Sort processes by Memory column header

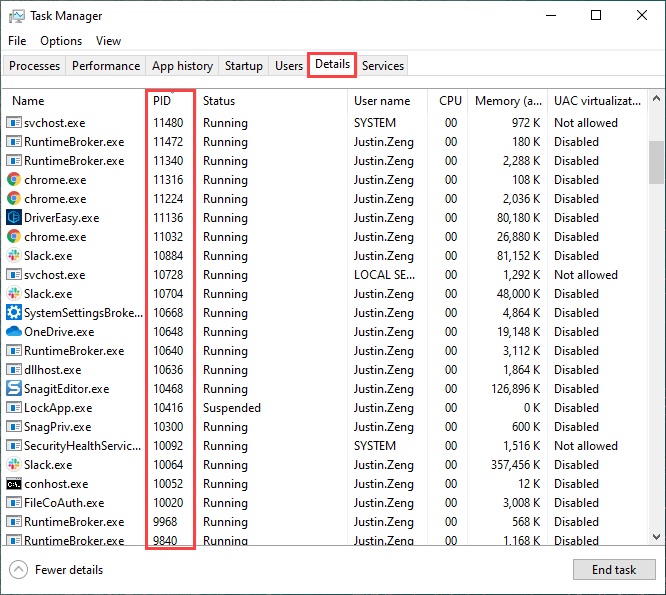509,101
